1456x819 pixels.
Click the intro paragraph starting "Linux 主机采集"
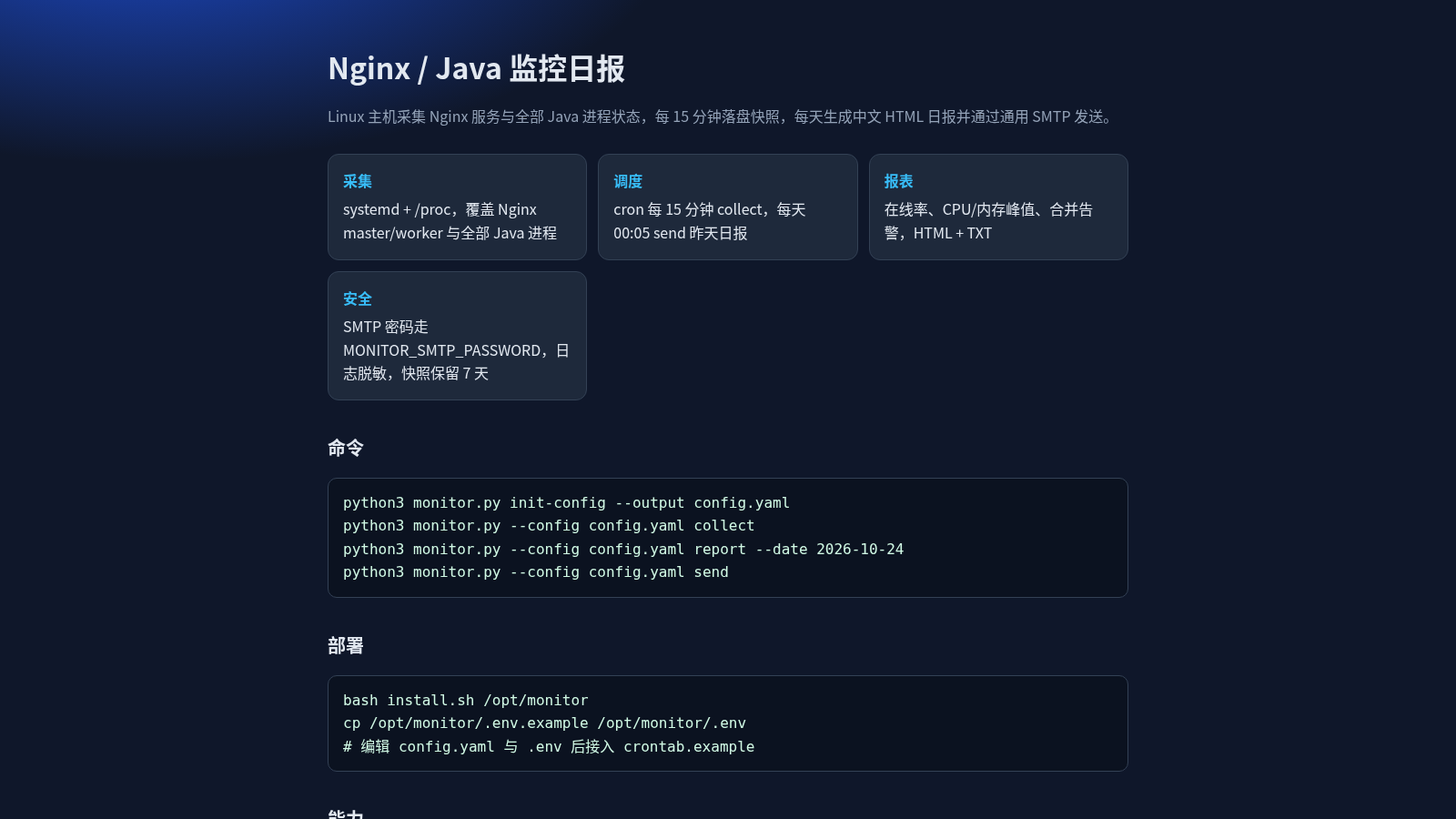[x=723, y=116]
